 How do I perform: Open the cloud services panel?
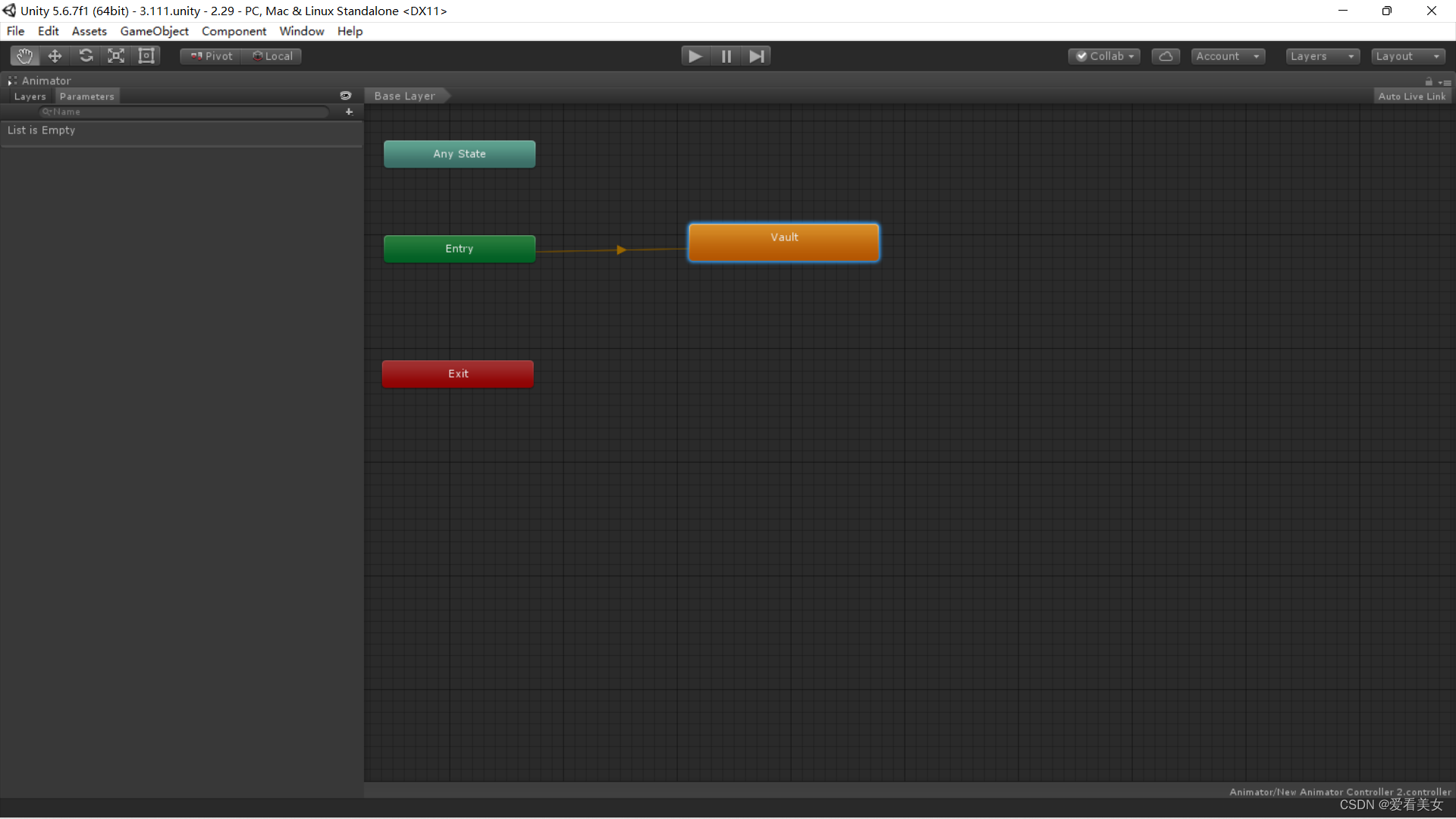click(1166, 56)
